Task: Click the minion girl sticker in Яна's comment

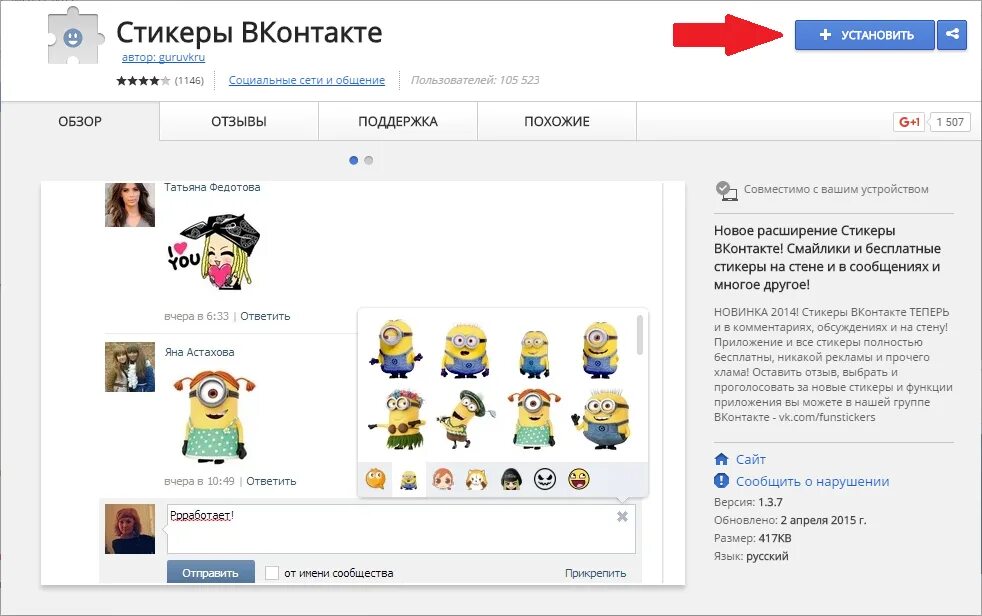Action: [x=214, y=416]
